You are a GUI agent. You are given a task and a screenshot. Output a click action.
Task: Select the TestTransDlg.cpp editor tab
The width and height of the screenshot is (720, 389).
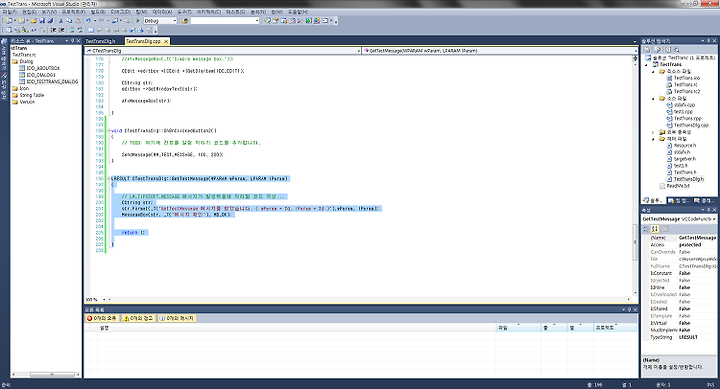(143, 41)
